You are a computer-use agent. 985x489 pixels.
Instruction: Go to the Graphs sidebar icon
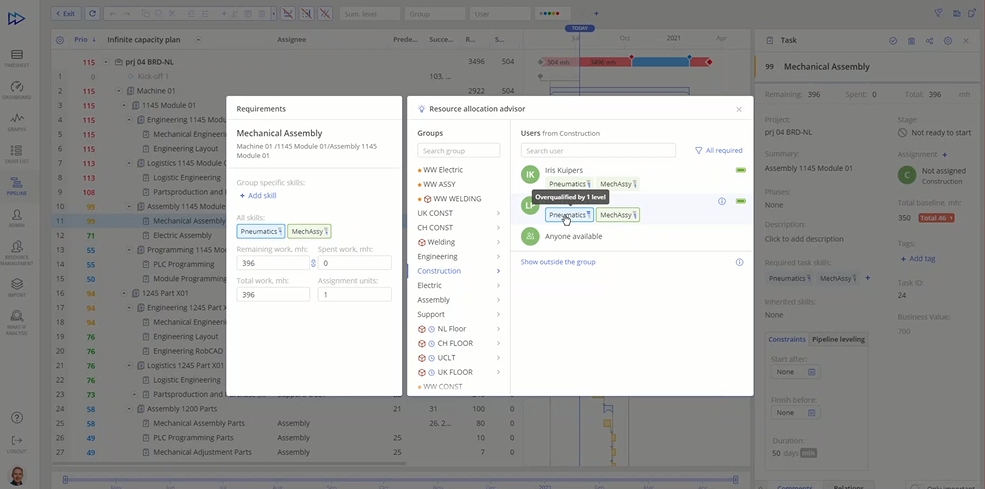[x=17, y=121]
